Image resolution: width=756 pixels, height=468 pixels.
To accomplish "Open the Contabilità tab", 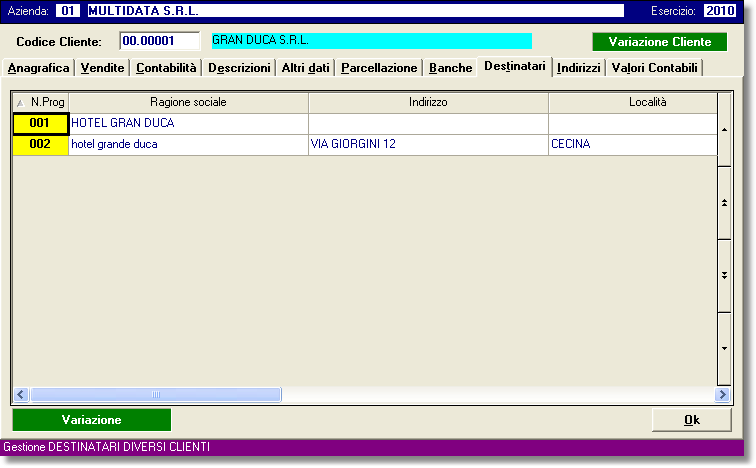I will click(x=166, y=68).
